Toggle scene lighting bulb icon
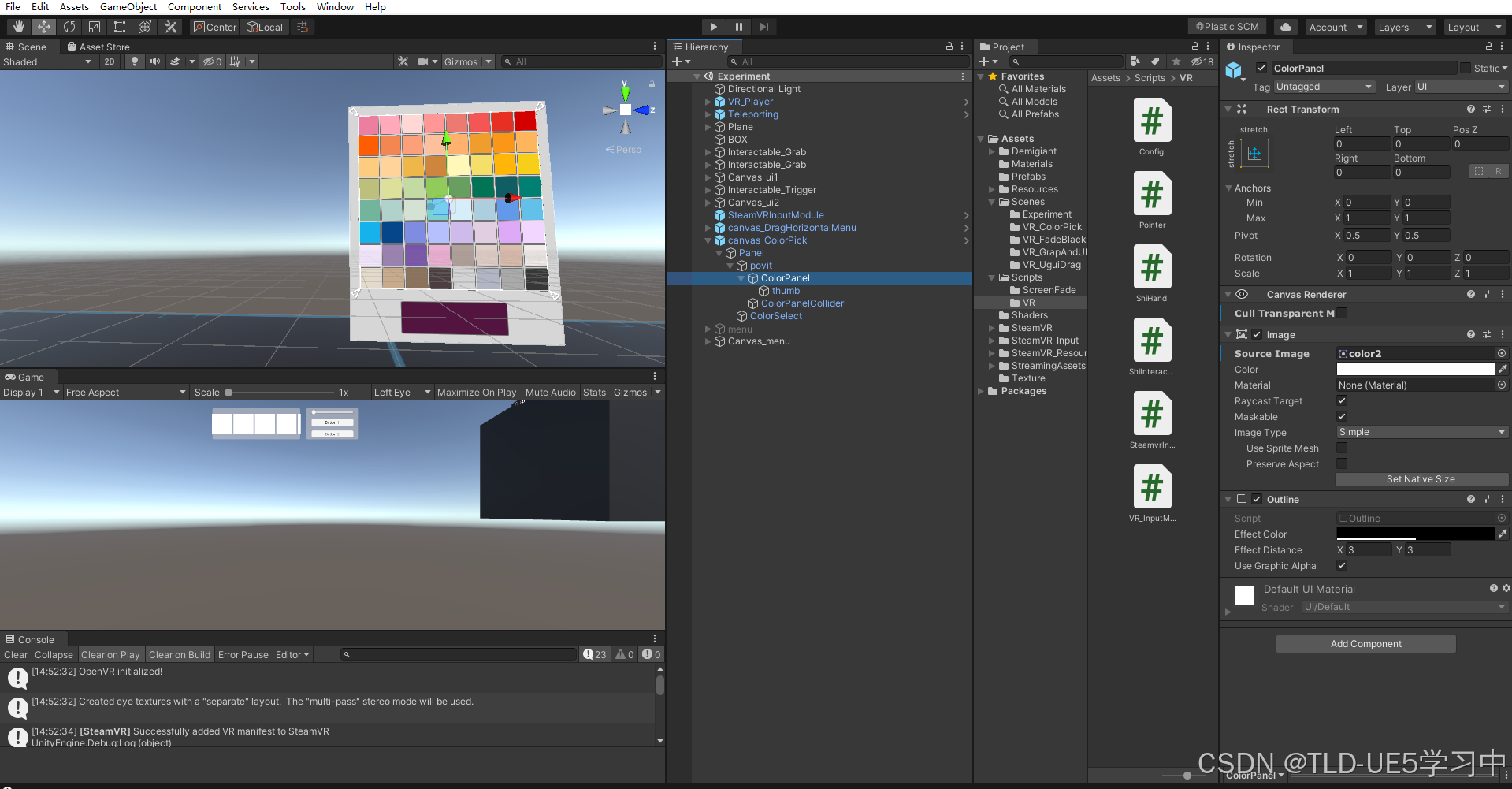 tap(135, 61)
